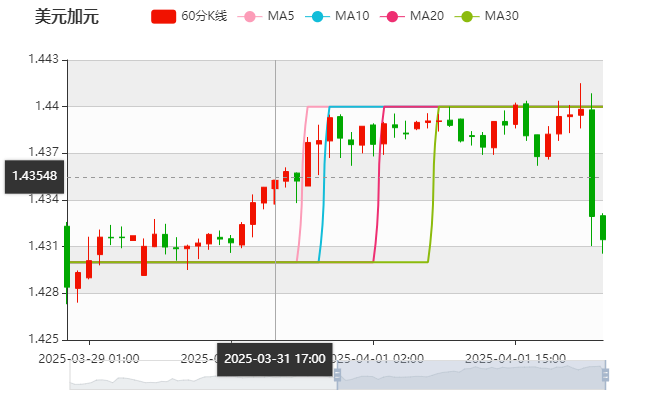This screenshot has width=670, height=400.
Task: Click the green MA30 legend marker
Action: (x=466, y=17)
